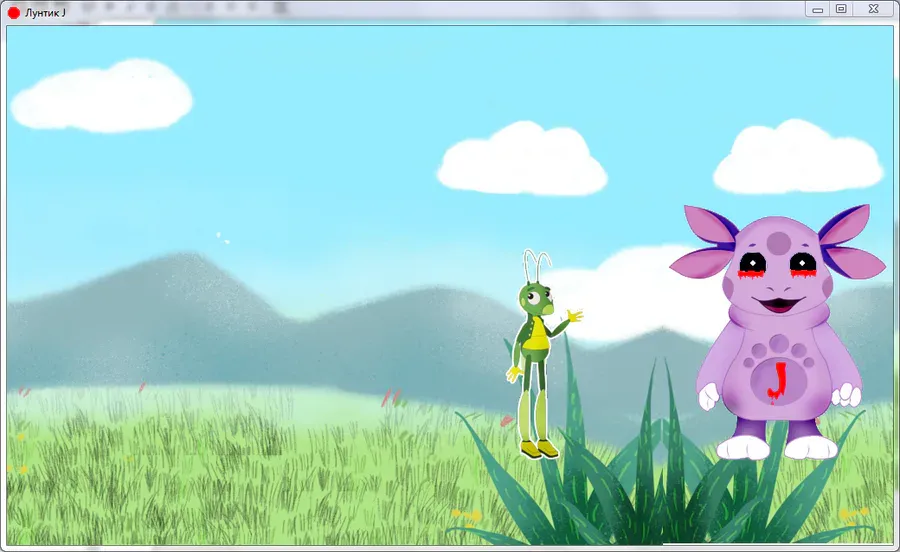Click the red circle icon in the title bar
This screenshot has width=900, height=552.
(14, 13)
